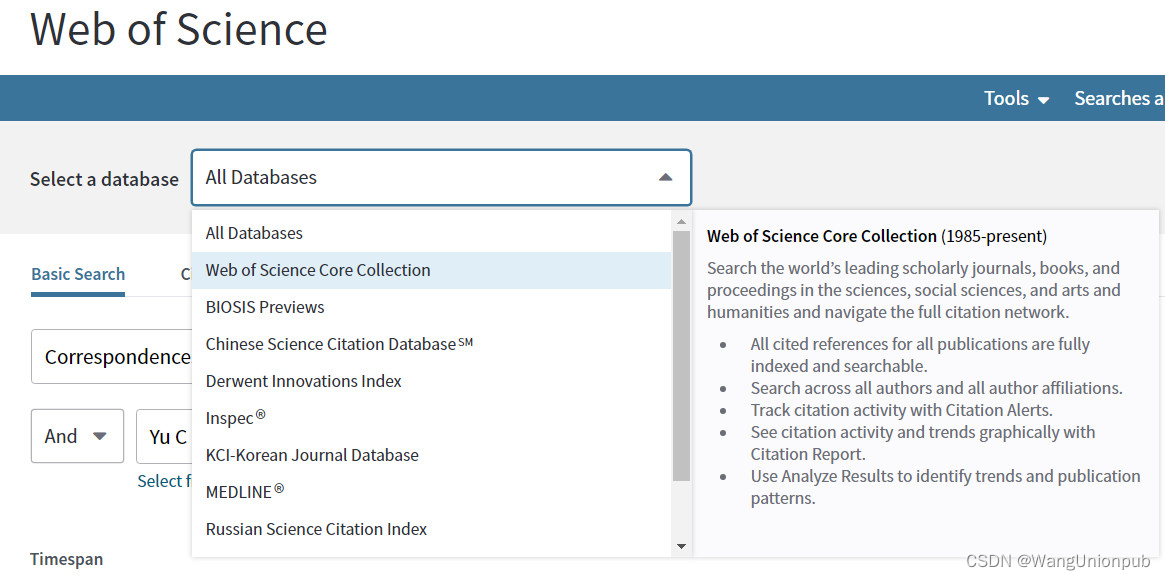Select BIOSIS Previews database
This screenshot has height=580, width=1165.
pos(431,307)
